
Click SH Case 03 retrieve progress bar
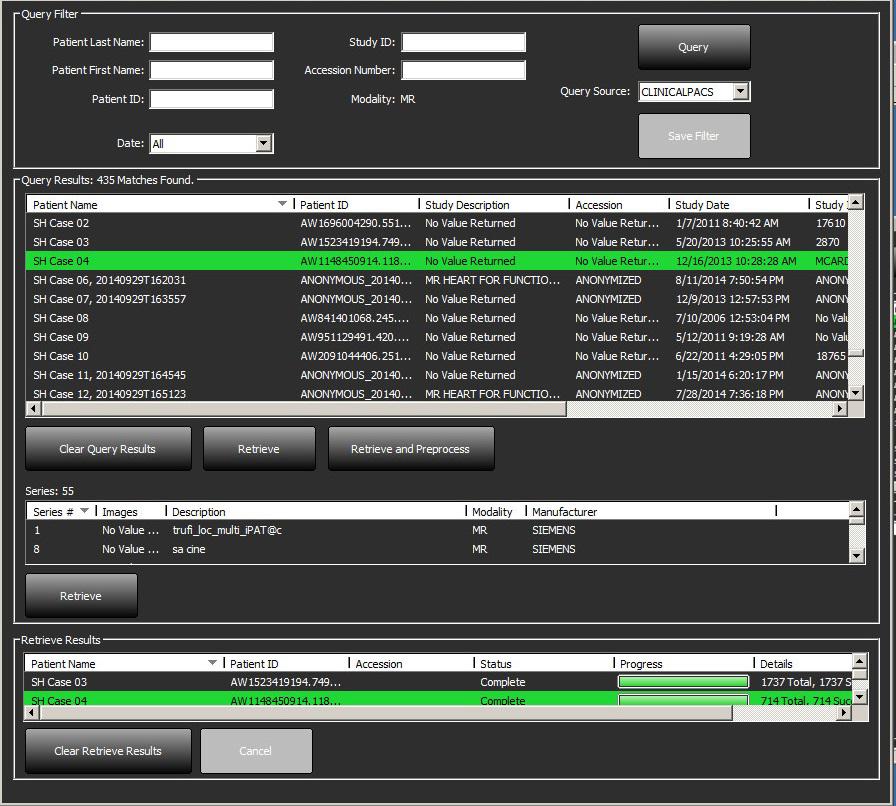[x=683, y=681]
